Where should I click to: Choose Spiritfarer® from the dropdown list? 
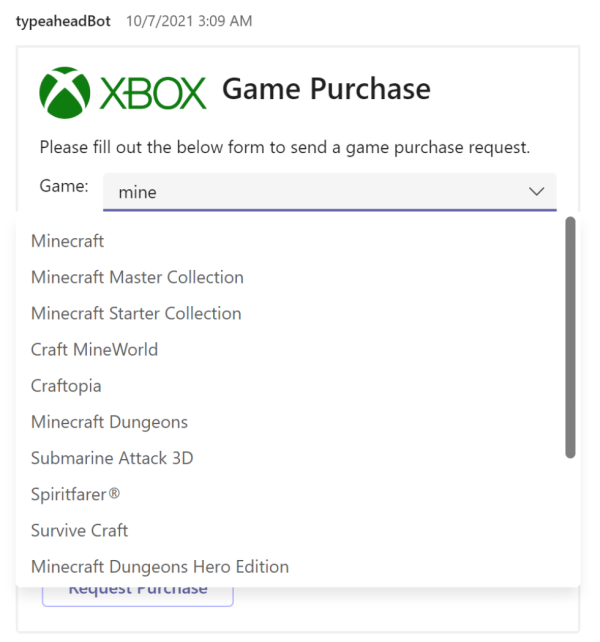click(75, 495)
